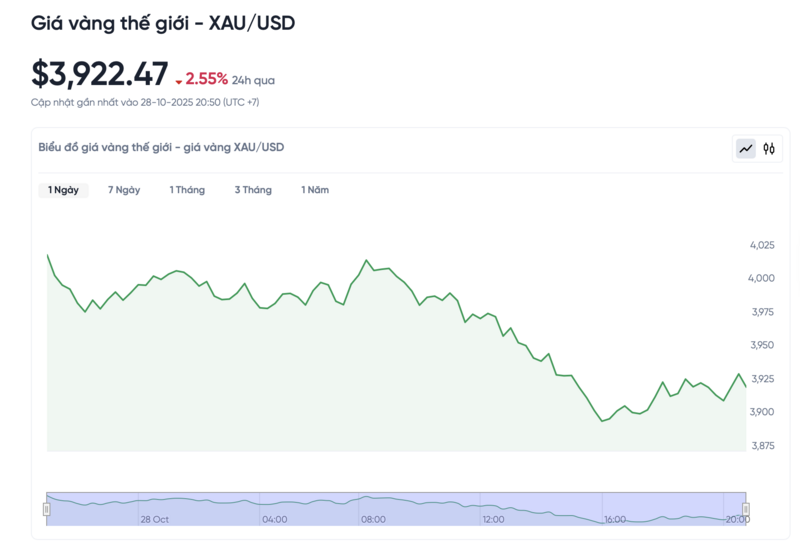Click the 08:00 marker in the navigator
Image resolution: width=800 pixels, height=549 pixels.
pyautogui.click(x=373, y=520)
